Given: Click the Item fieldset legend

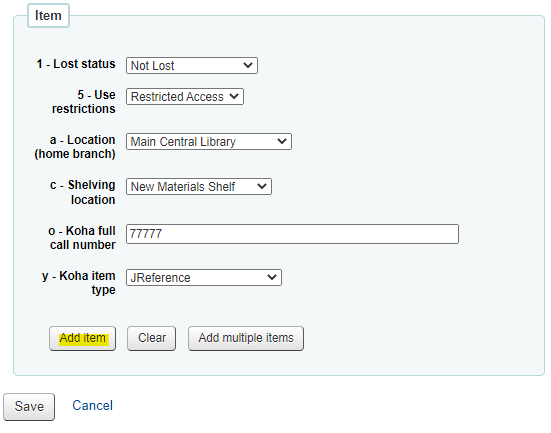Looking at the screenshot, I should click(x=48, y=16).
